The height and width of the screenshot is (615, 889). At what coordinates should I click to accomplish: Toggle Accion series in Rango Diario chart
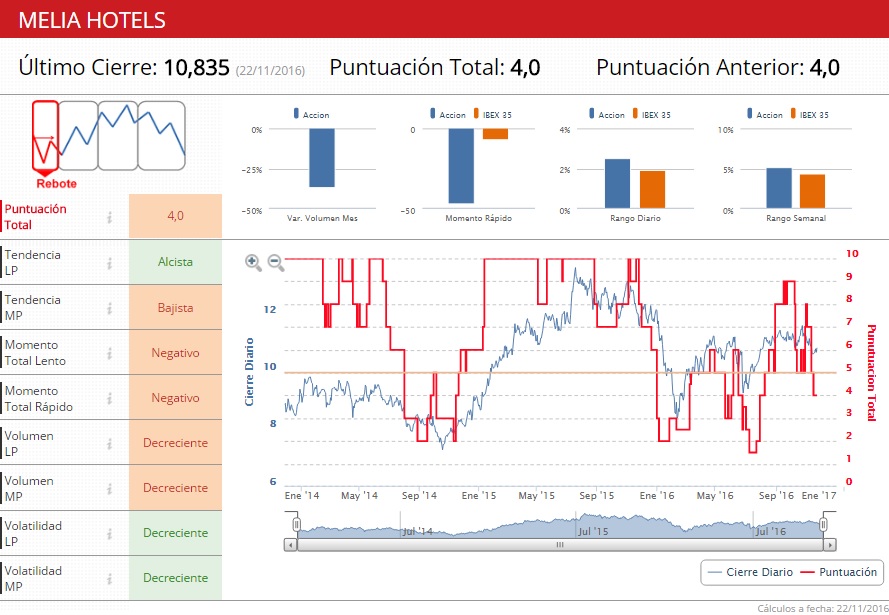[x=607, y=114]
